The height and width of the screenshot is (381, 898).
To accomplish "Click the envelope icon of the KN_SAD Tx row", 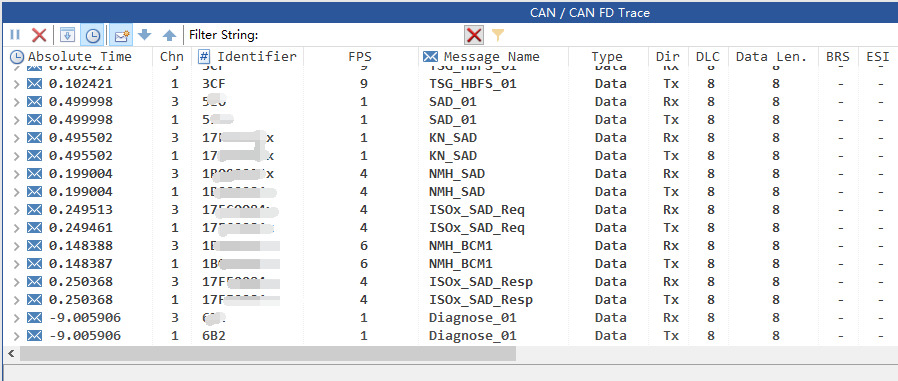I will point(35,156).
